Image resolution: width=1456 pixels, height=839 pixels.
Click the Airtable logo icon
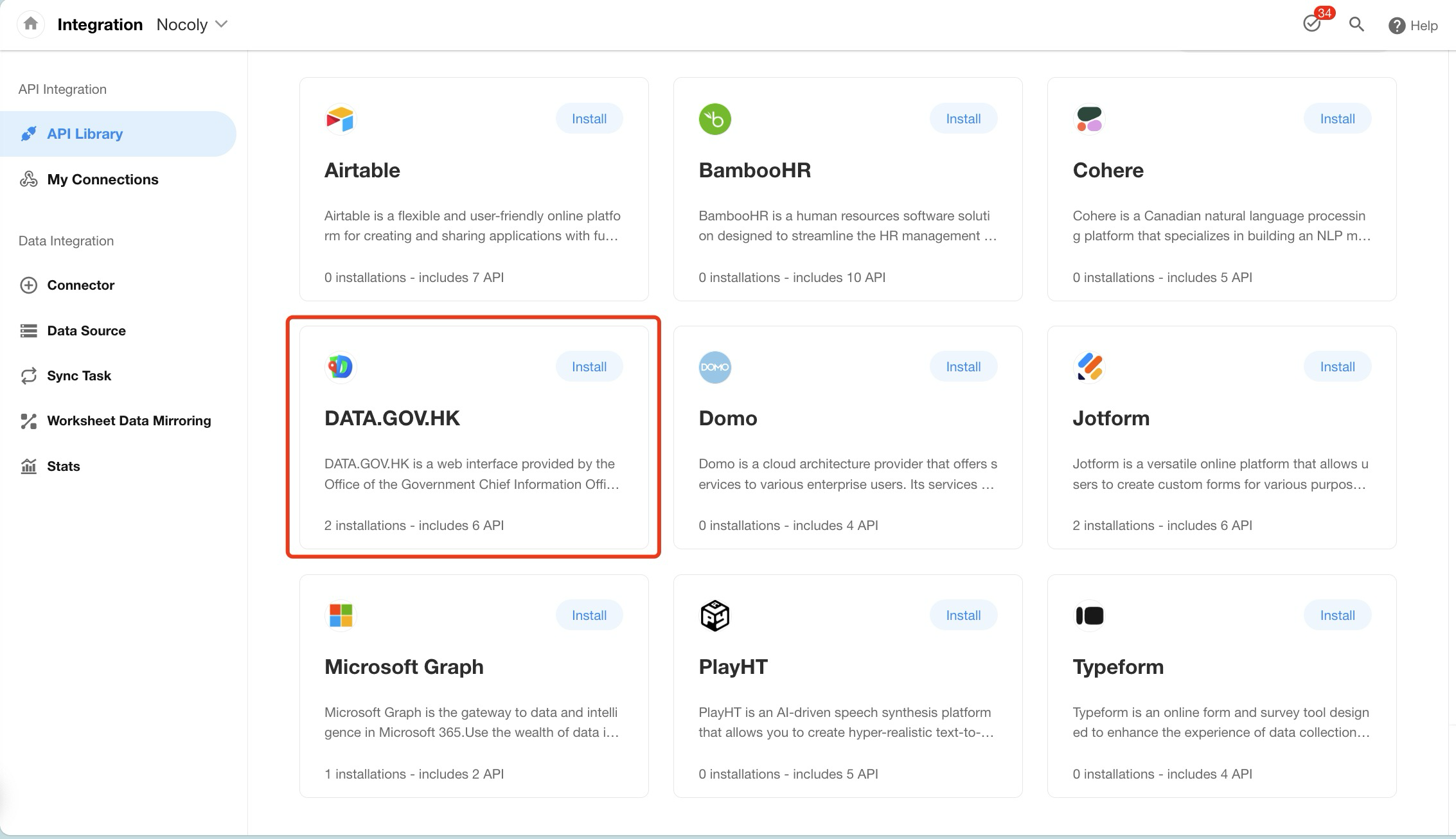tap(341, 119)
